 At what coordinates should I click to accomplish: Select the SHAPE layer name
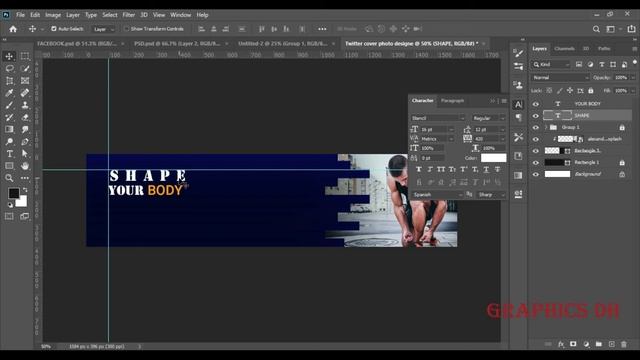tap(582, 116)
